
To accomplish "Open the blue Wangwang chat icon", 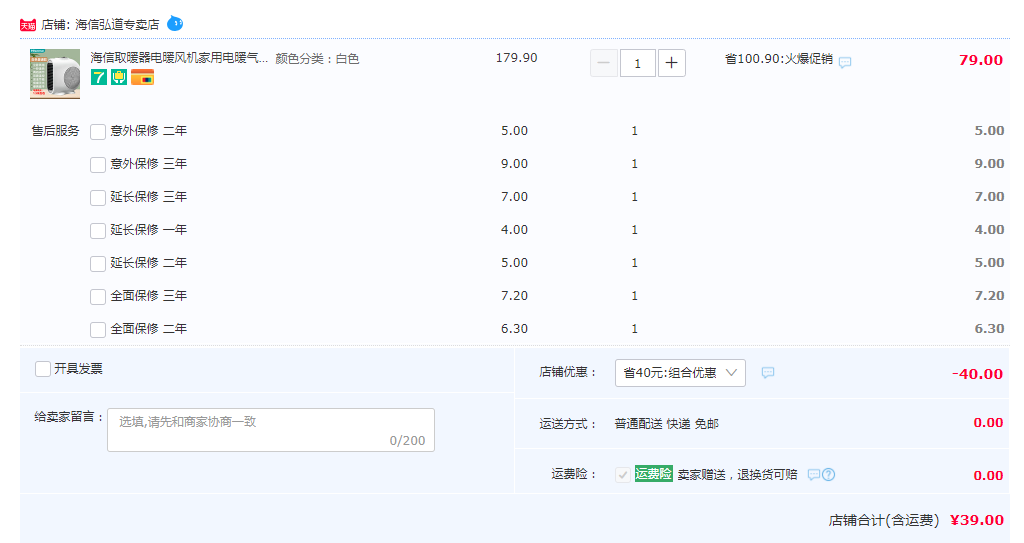I will point(175,24).
